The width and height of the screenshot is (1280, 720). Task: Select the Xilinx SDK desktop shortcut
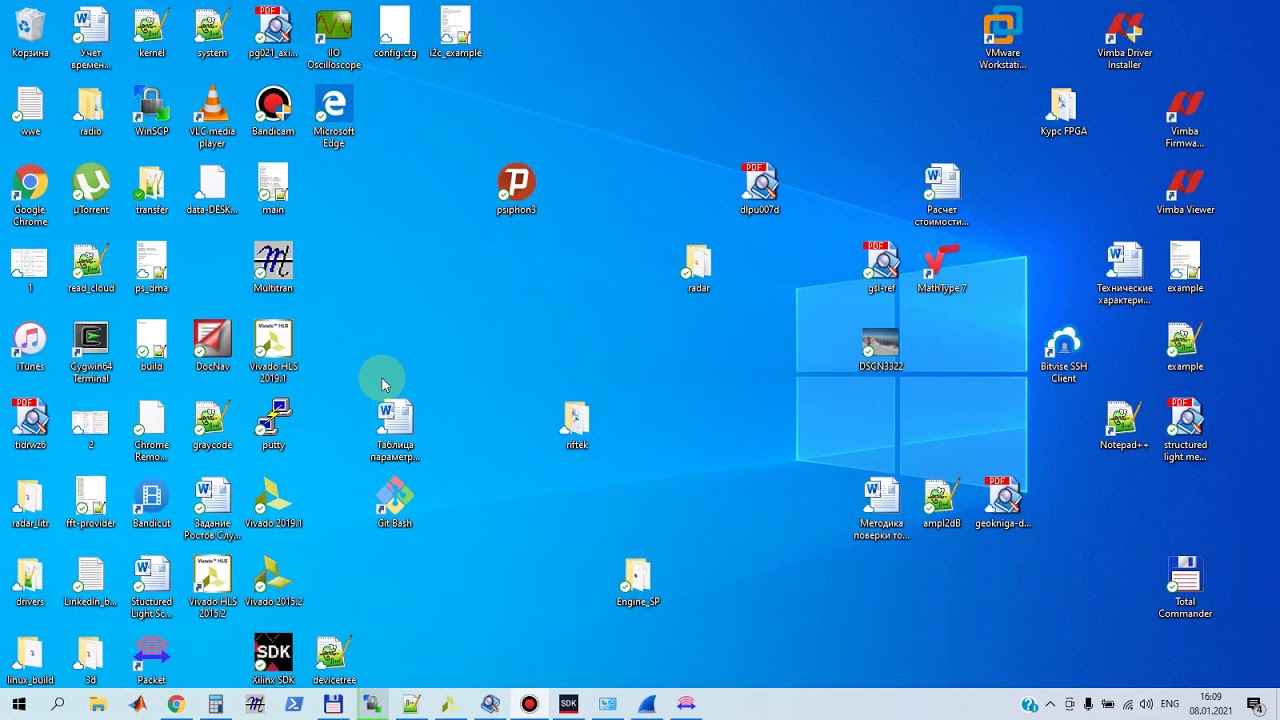pyautogui.click(x=273, y=659)
